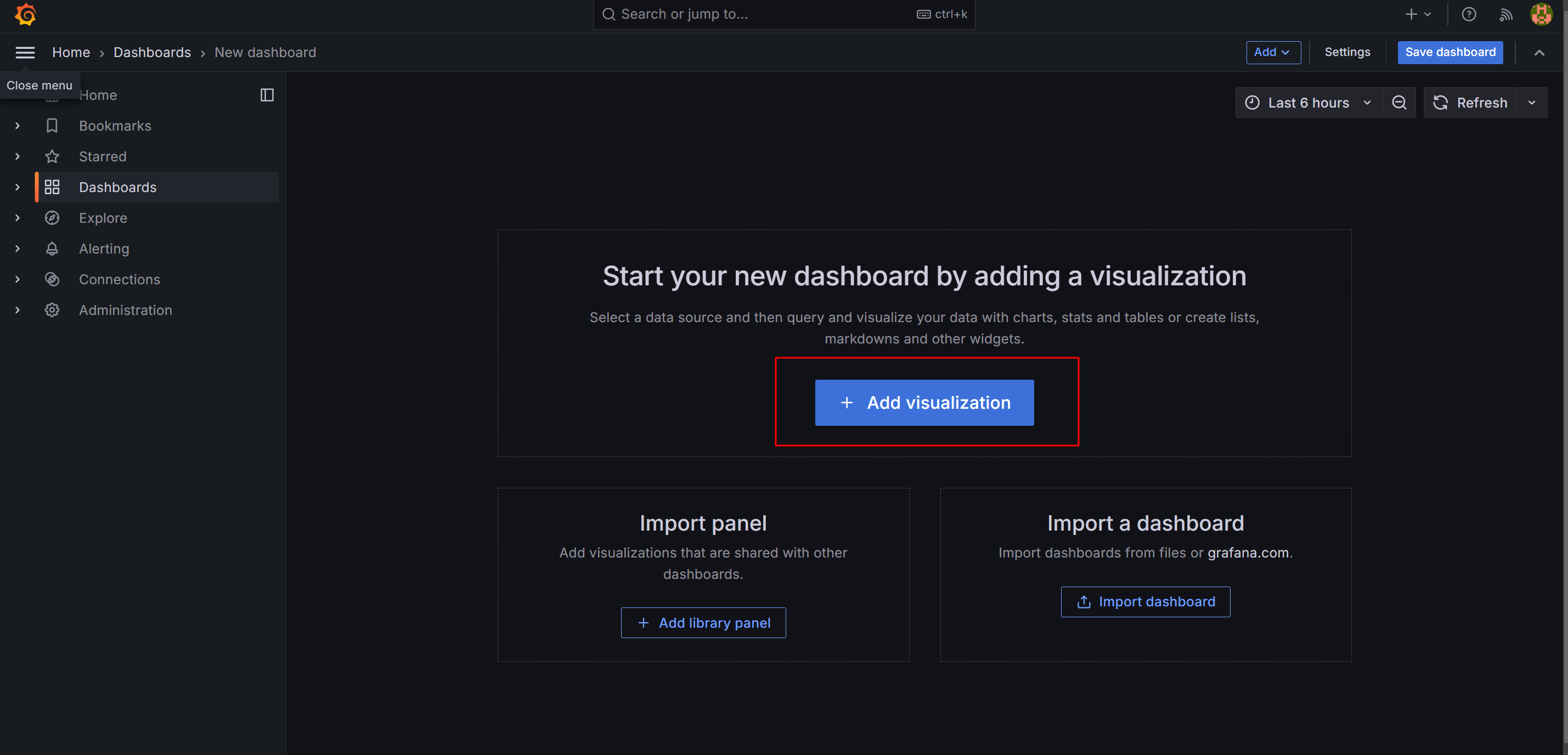This screenshot has height=755, width=1568.
Task: Click the Grafana logo icon
Action: pyautogui.click(x=26, y=14)
